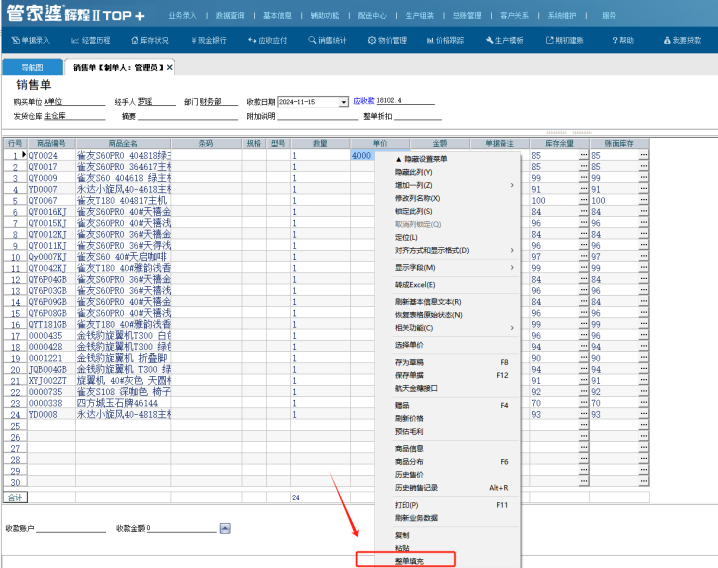The height and width of the screenshot is (568, 718).
Task: Click the 经手人 input field
Action: [156, 102]
